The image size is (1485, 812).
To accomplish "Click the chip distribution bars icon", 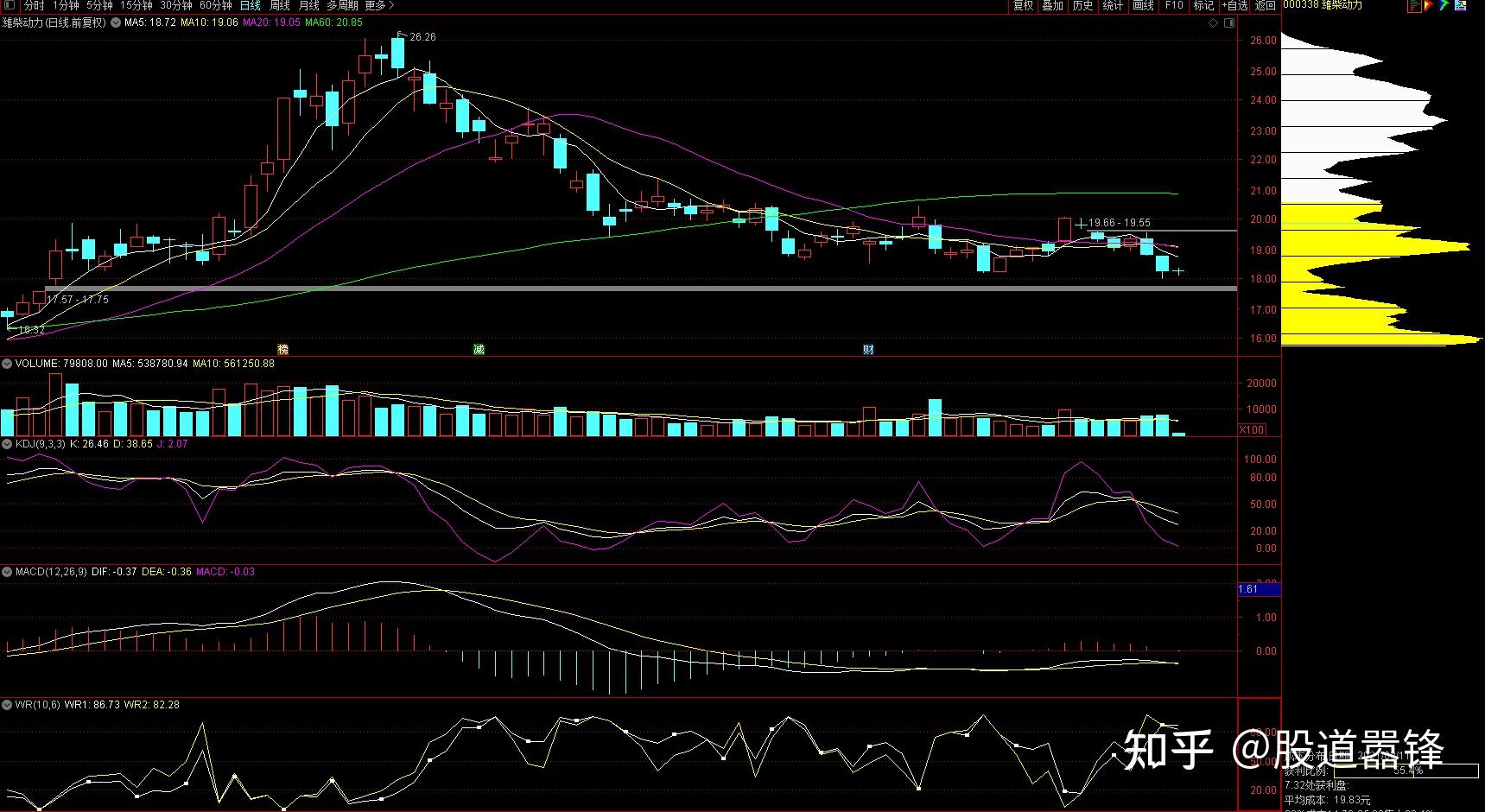I will click(1414, 5).
